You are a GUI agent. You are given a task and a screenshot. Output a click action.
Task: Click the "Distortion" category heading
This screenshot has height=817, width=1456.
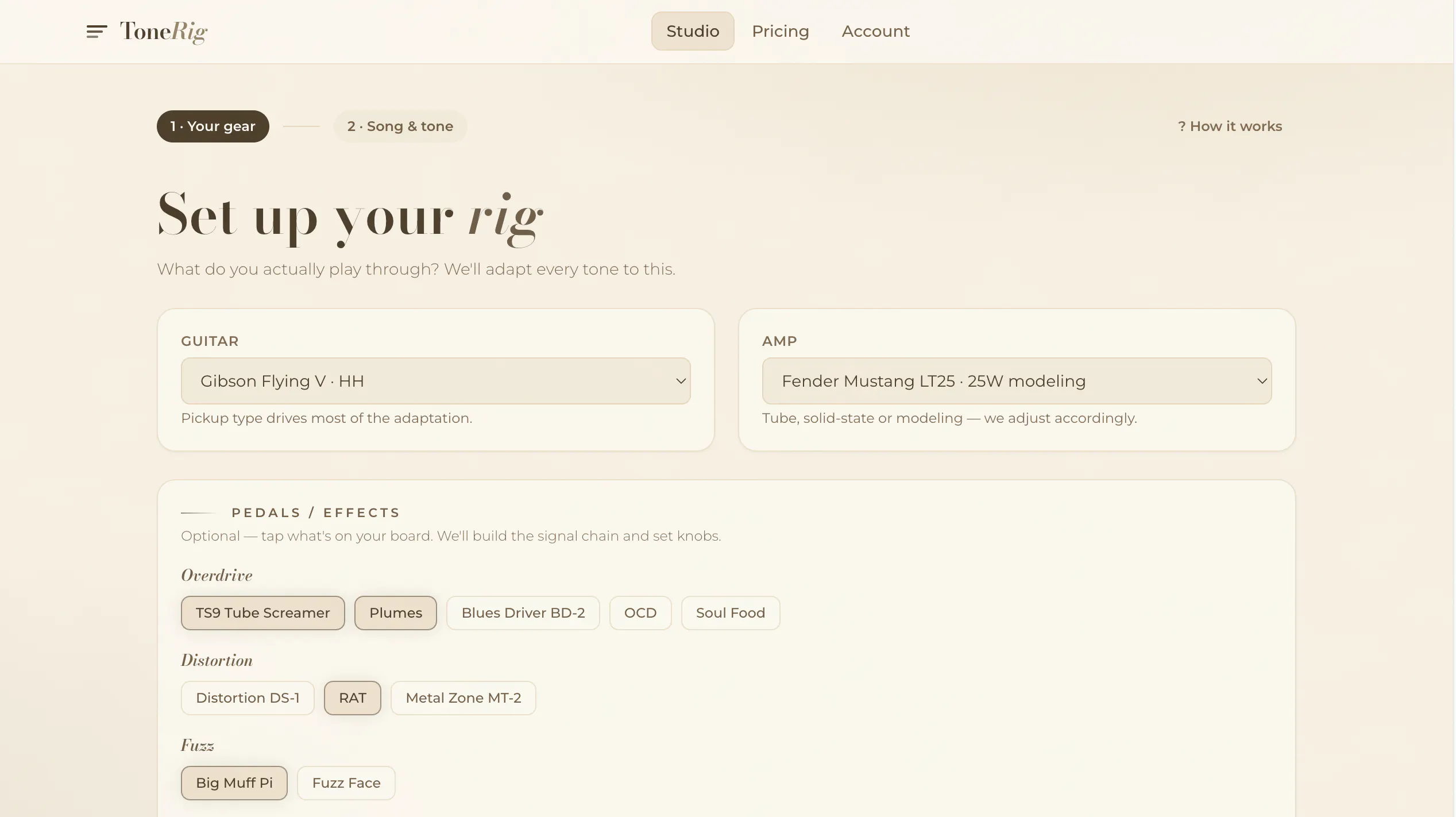[217, 660]
